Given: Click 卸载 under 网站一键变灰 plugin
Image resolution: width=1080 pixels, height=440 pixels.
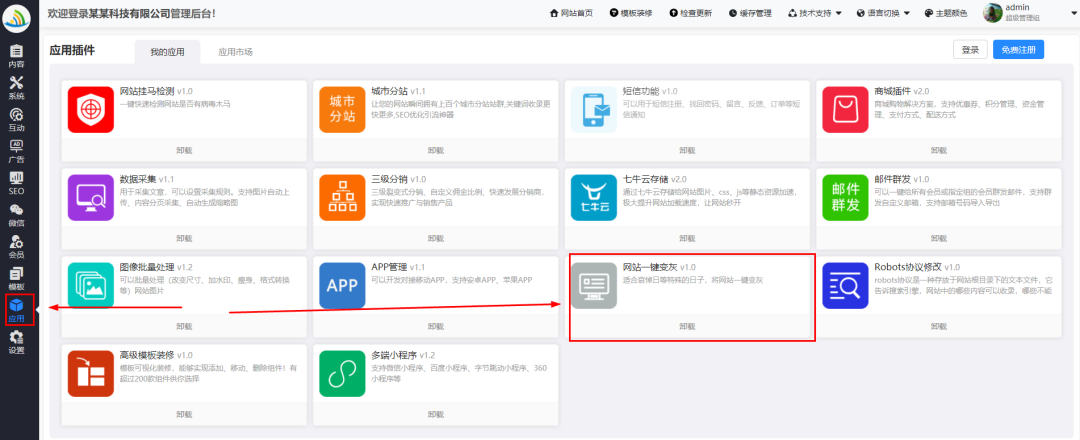Looking at the screenshot, I should tap(687, 327).
